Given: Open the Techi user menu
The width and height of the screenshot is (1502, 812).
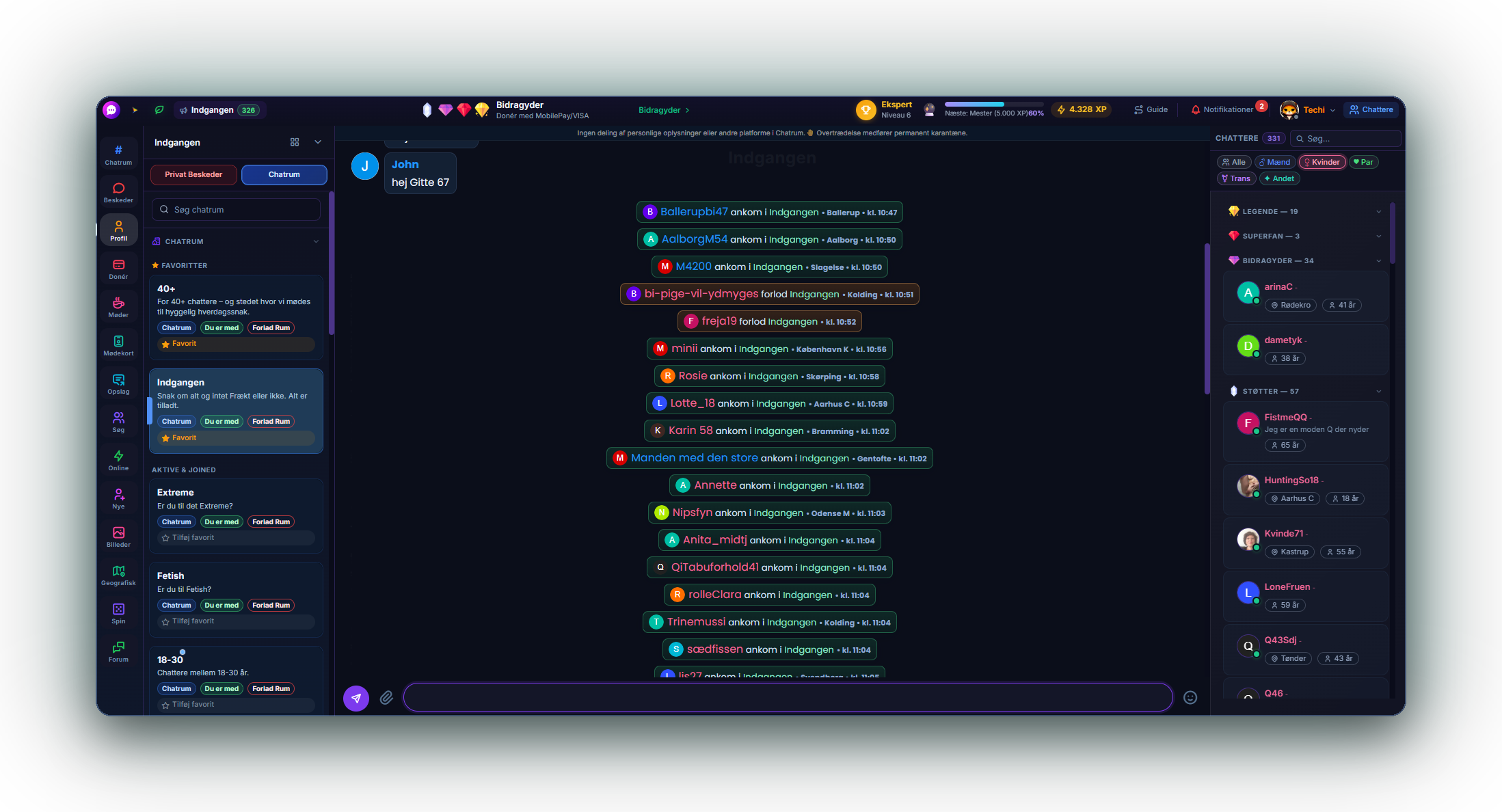Looking at the screenshot, I should click(1308, 110).
